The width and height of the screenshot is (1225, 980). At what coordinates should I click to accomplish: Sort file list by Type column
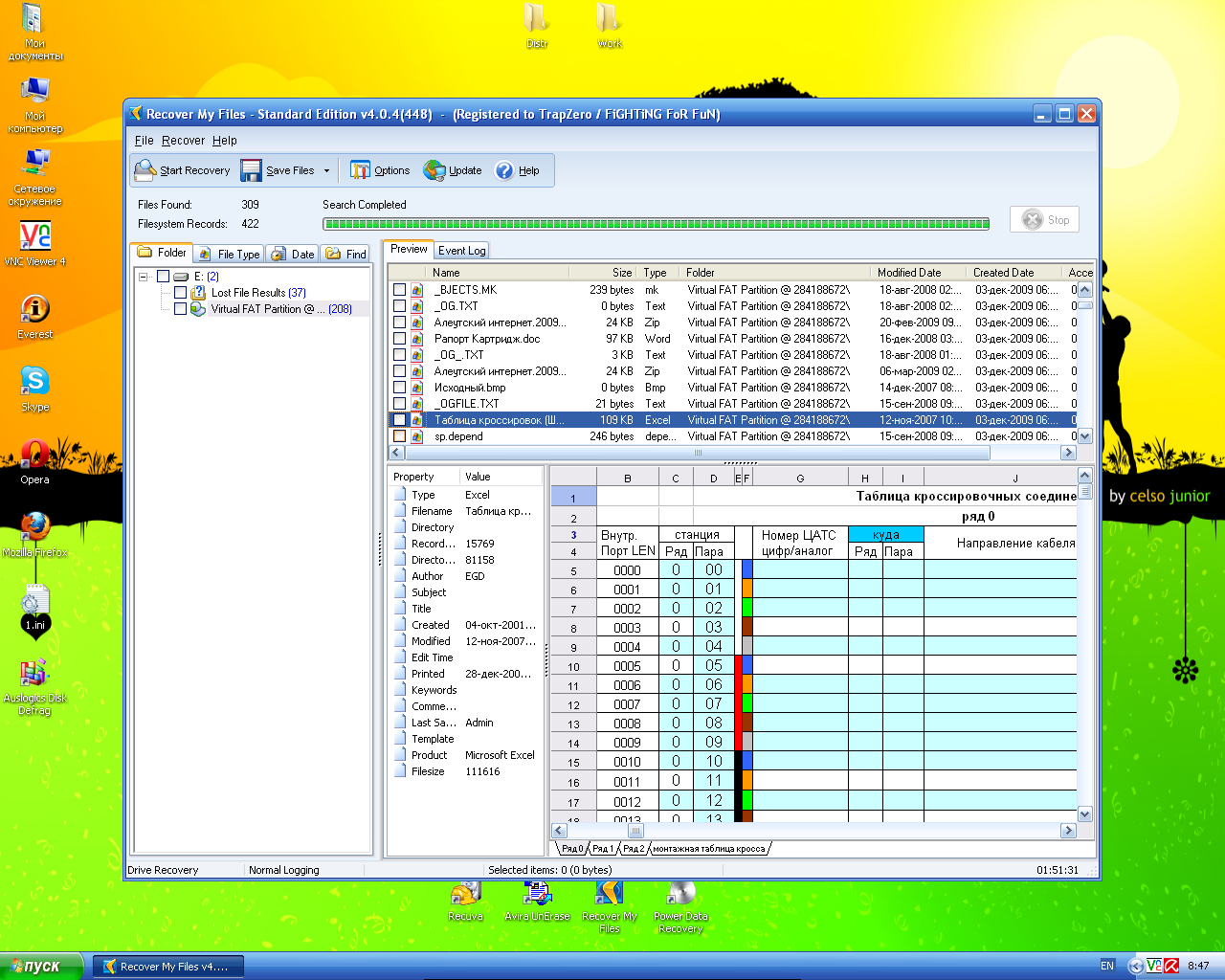(x=660, y=273)
